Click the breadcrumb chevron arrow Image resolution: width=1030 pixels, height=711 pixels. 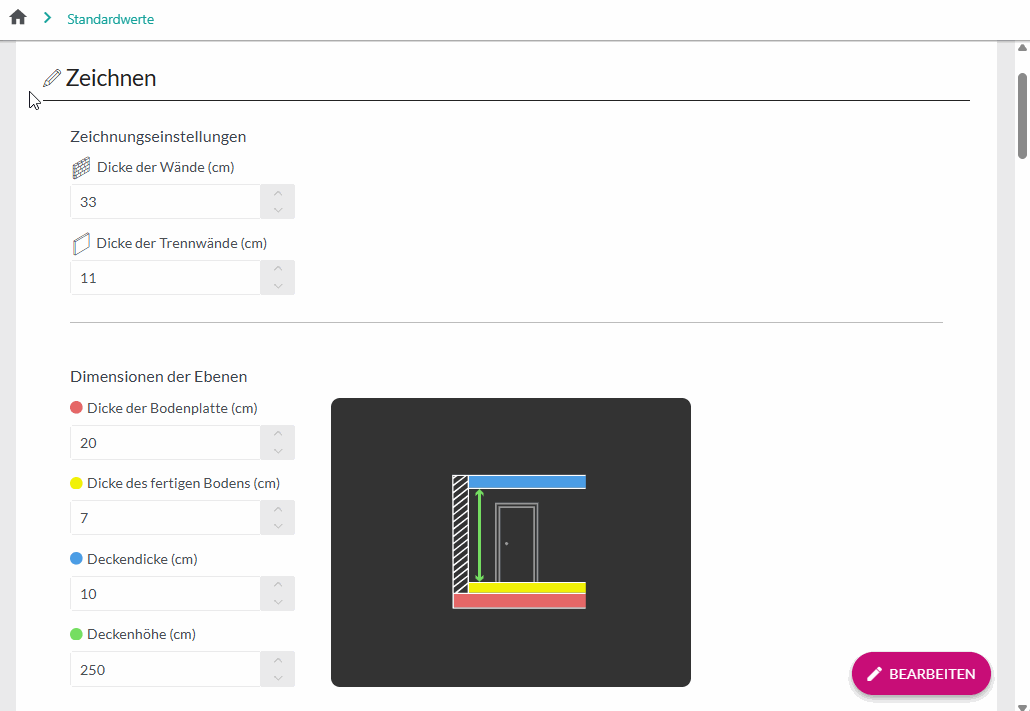tap(47, 18)
